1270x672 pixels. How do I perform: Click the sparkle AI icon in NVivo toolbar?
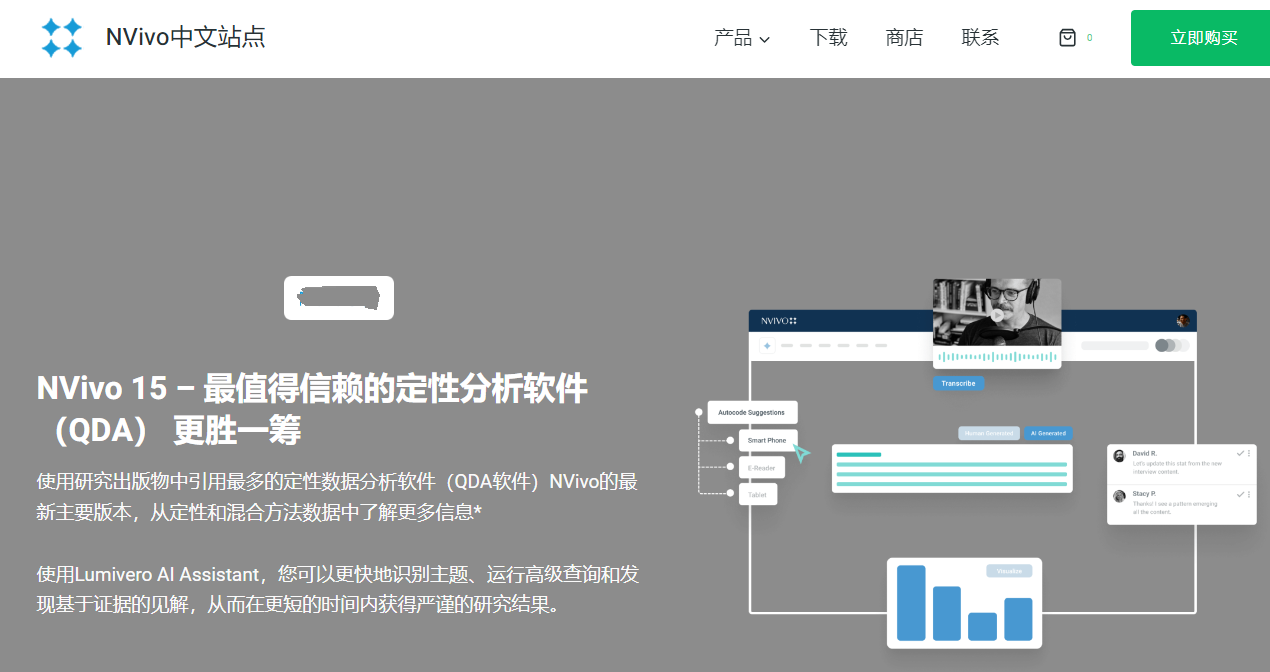[767, 345]
